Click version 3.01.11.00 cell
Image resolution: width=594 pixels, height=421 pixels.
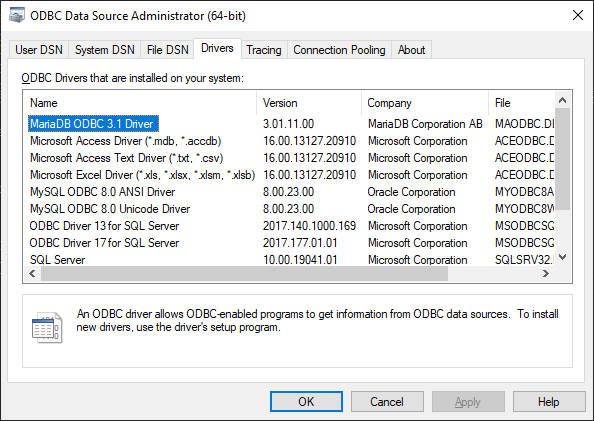[288, 124]
